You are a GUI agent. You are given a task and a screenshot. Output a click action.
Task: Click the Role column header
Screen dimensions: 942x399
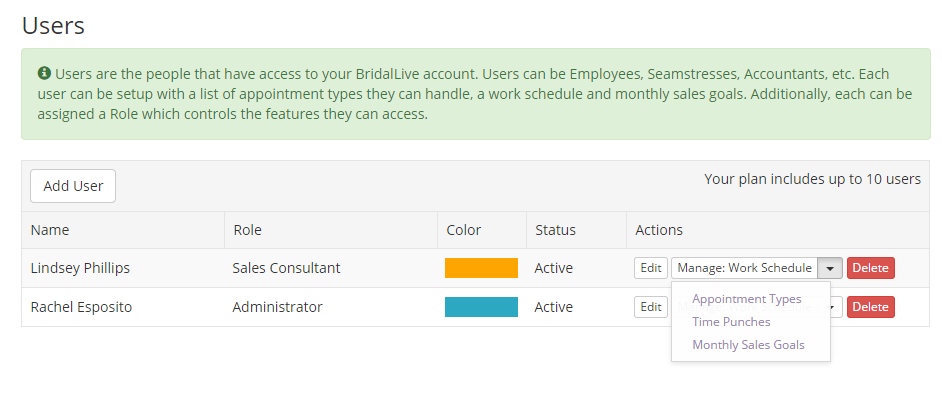pos(248,230)
